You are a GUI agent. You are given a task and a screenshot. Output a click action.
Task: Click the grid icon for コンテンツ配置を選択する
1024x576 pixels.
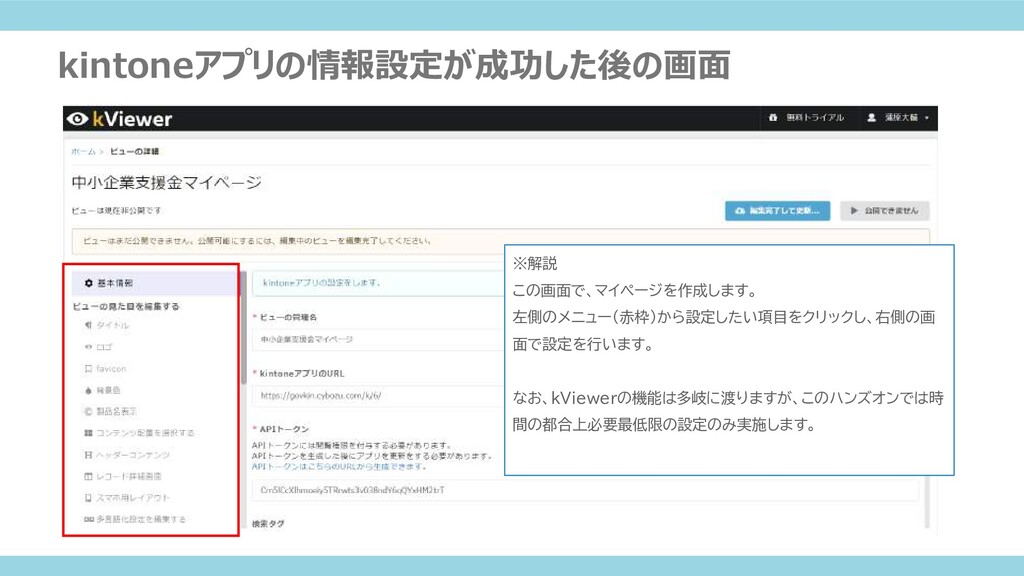click(88, 433)
